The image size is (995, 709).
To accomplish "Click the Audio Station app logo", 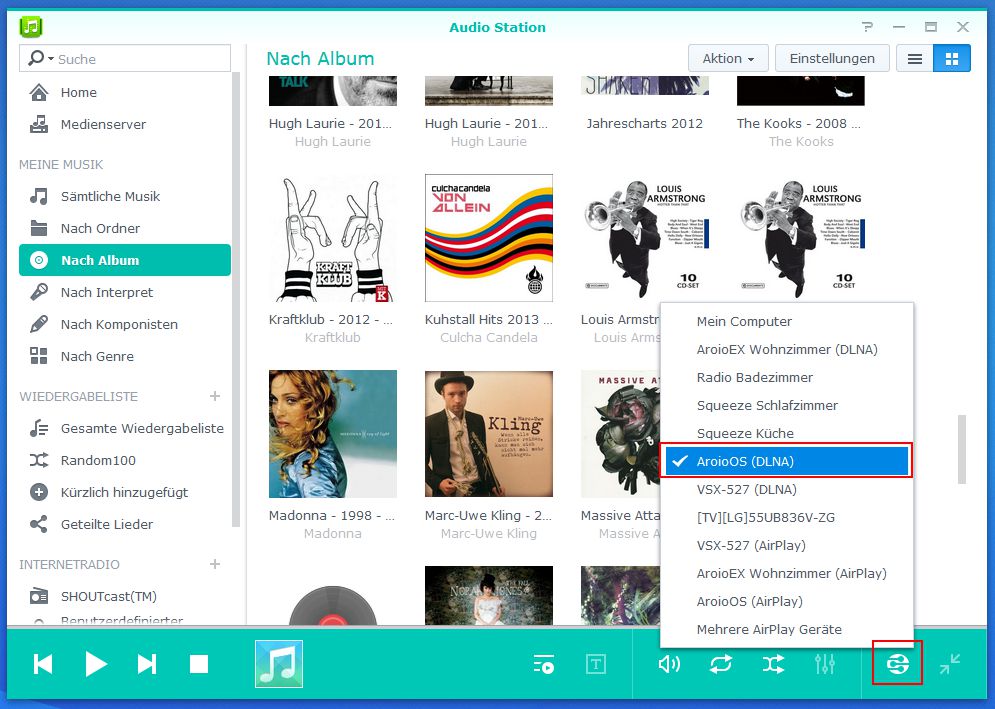I will click(x=30, y=27).
